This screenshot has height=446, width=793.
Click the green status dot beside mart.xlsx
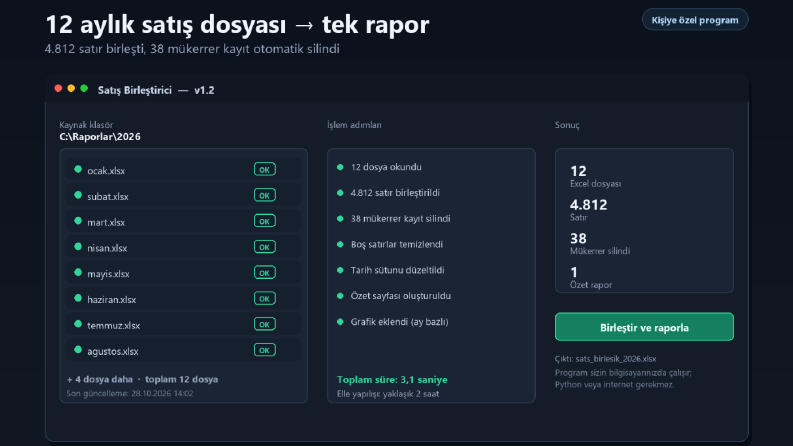click(x=78, y=221)
